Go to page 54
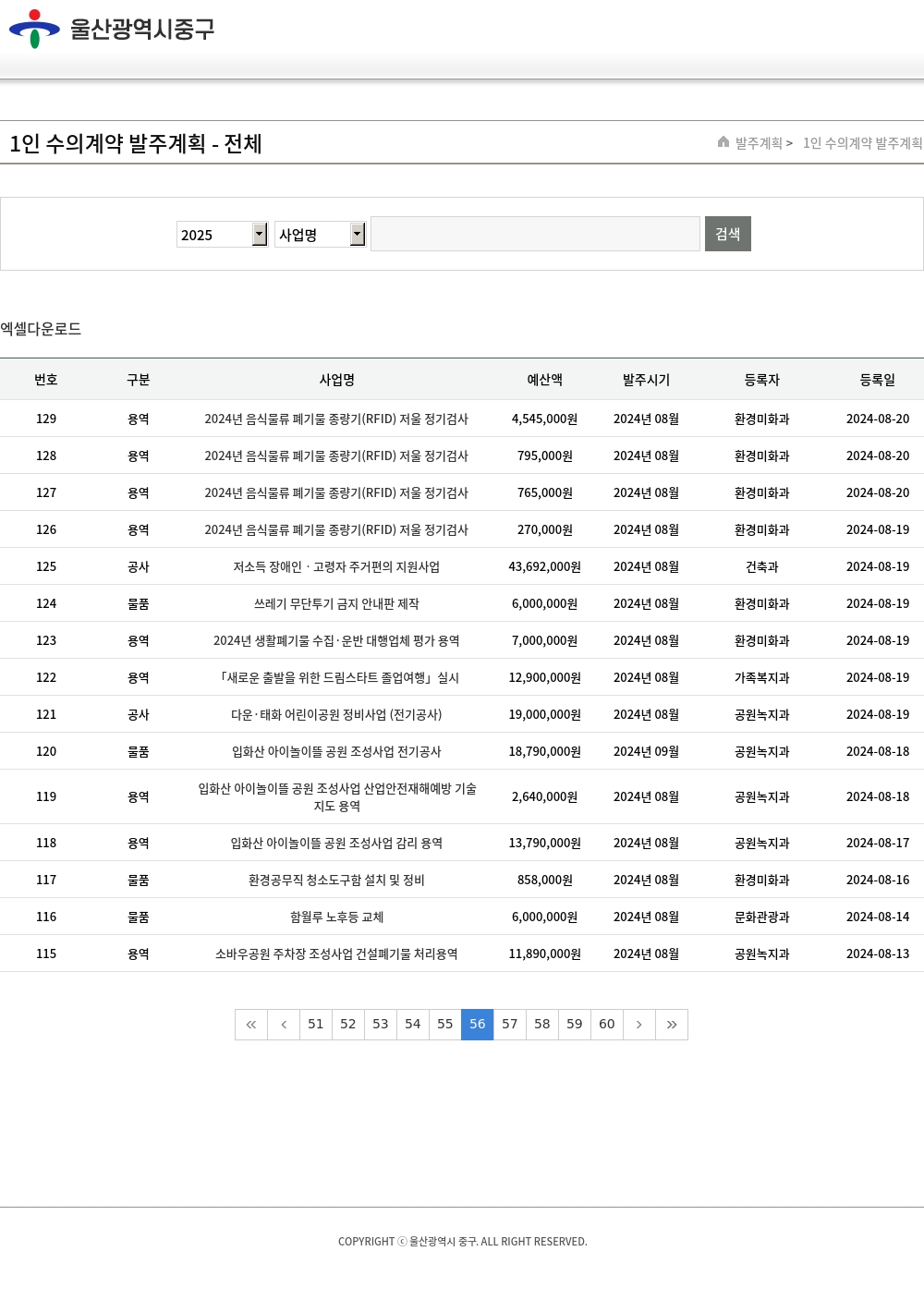Screen dimensions: 924x1300 (x=413, y=1025)
